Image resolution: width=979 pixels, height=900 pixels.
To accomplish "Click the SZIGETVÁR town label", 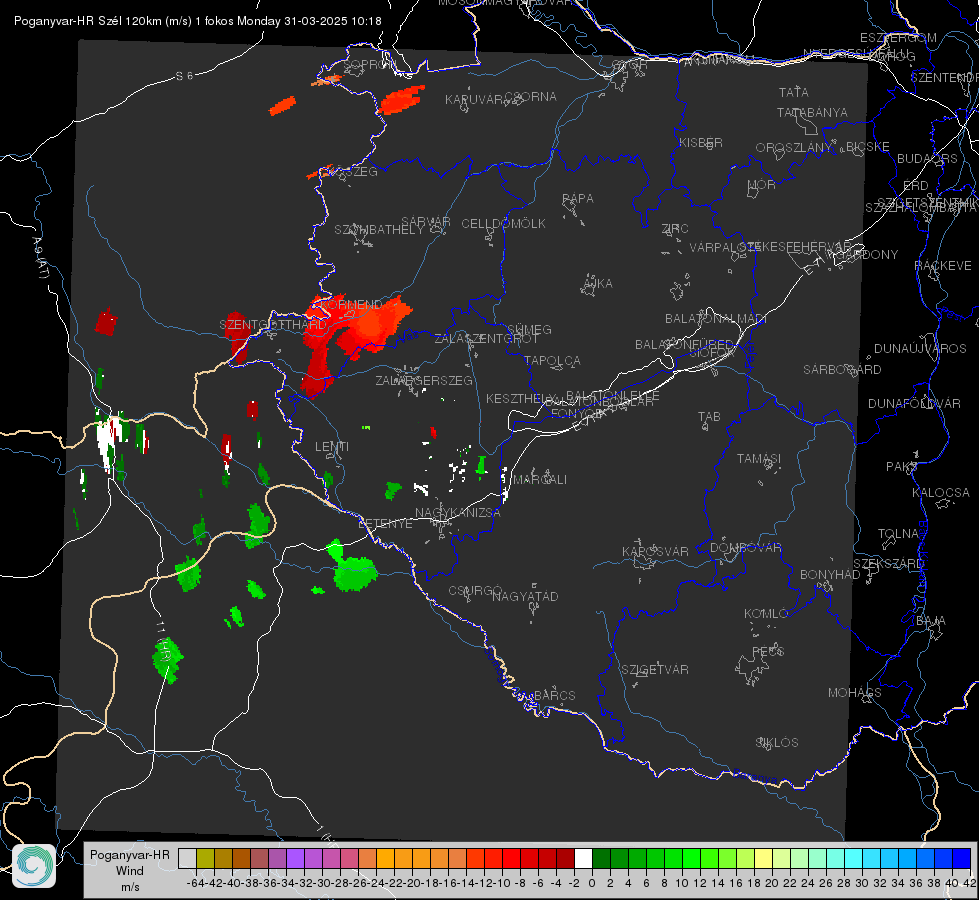I will click(654, 670).
